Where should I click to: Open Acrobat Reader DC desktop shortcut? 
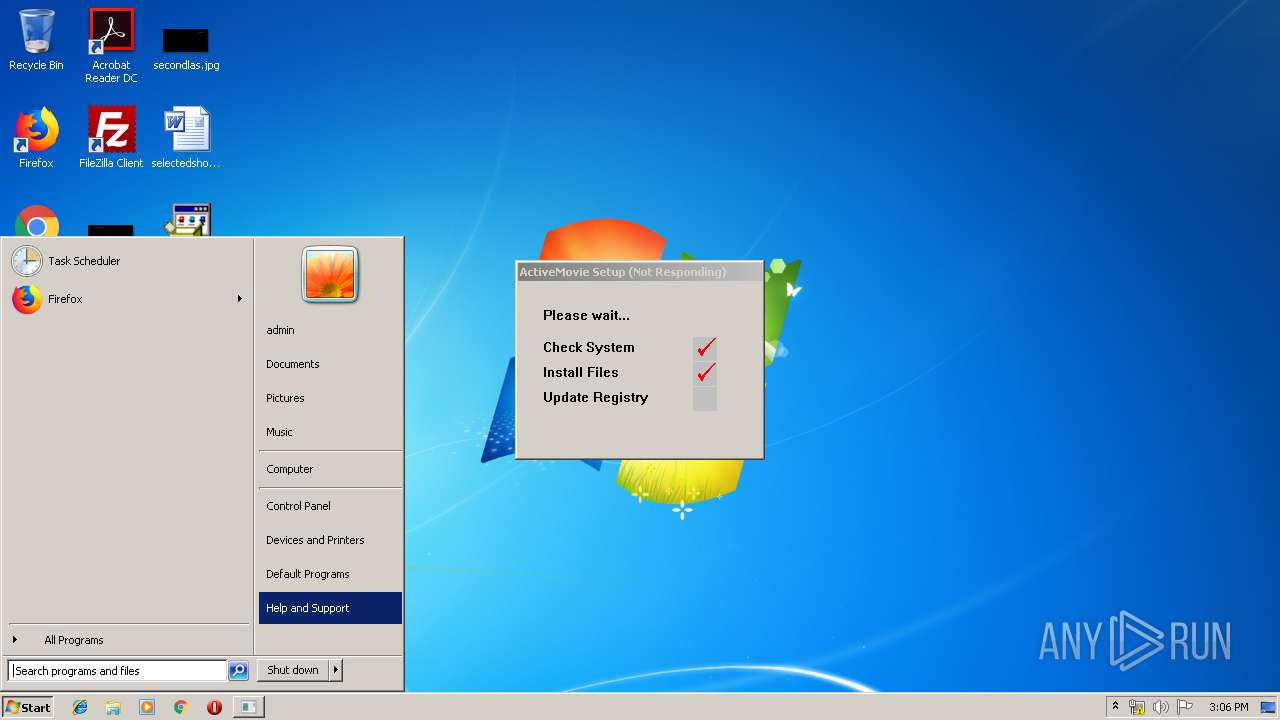pos(111,46)
